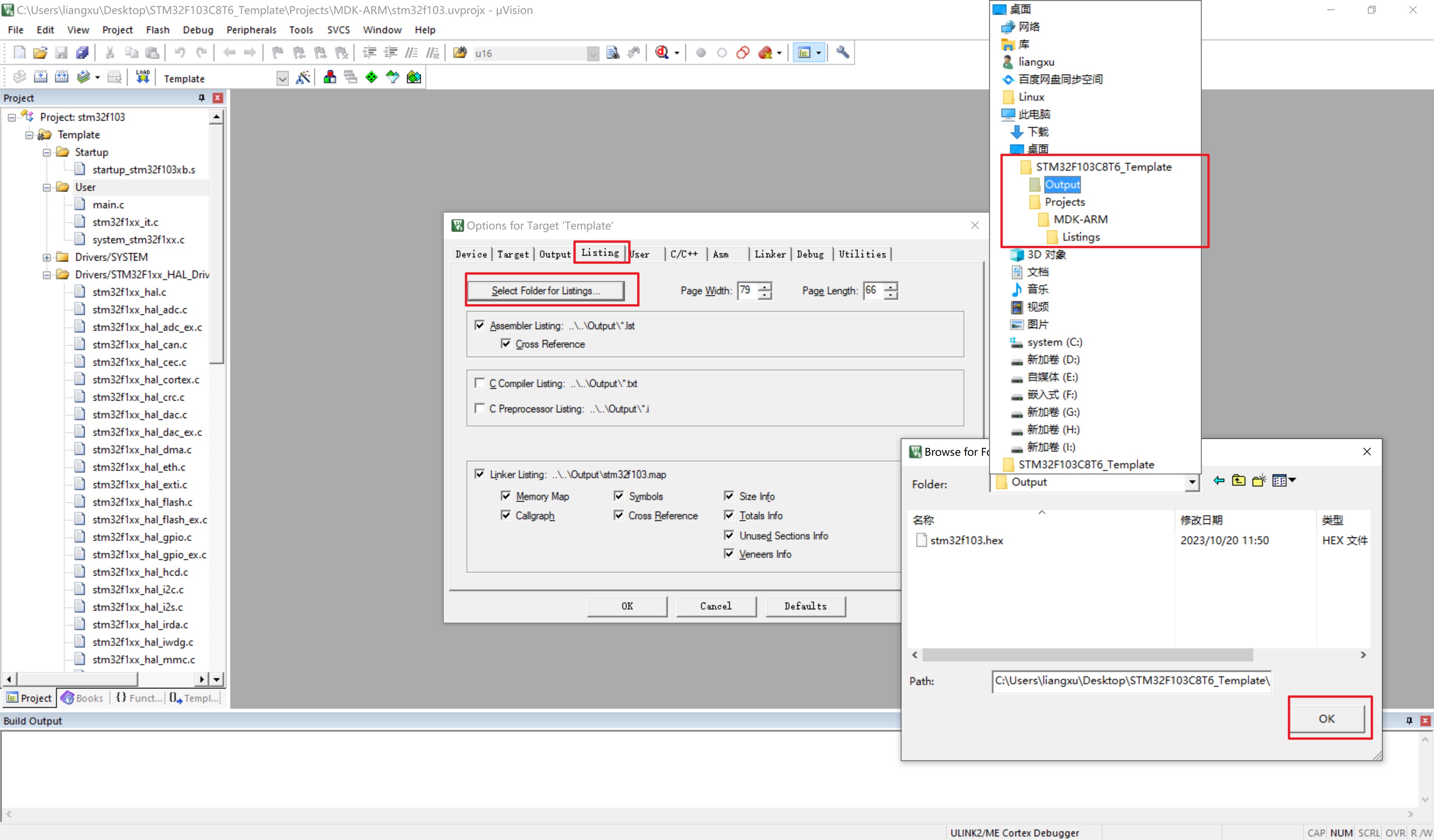Viewport: 1434px width, 840px height.
Task: Expand the Drivers/SYSTEM group in project tree
Action: [47, 257]
